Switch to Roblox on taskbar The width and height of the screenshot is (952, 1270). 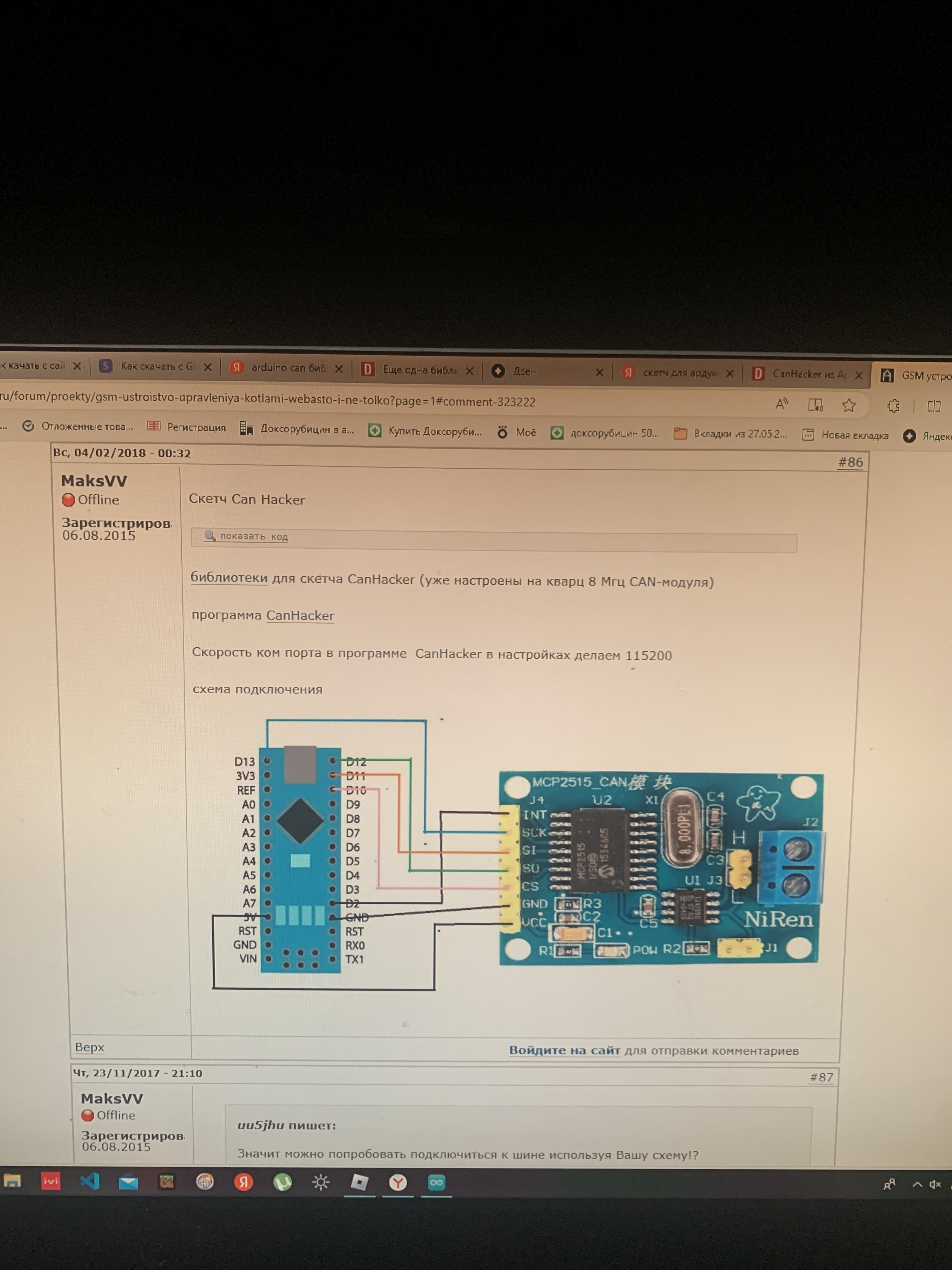359,1182
